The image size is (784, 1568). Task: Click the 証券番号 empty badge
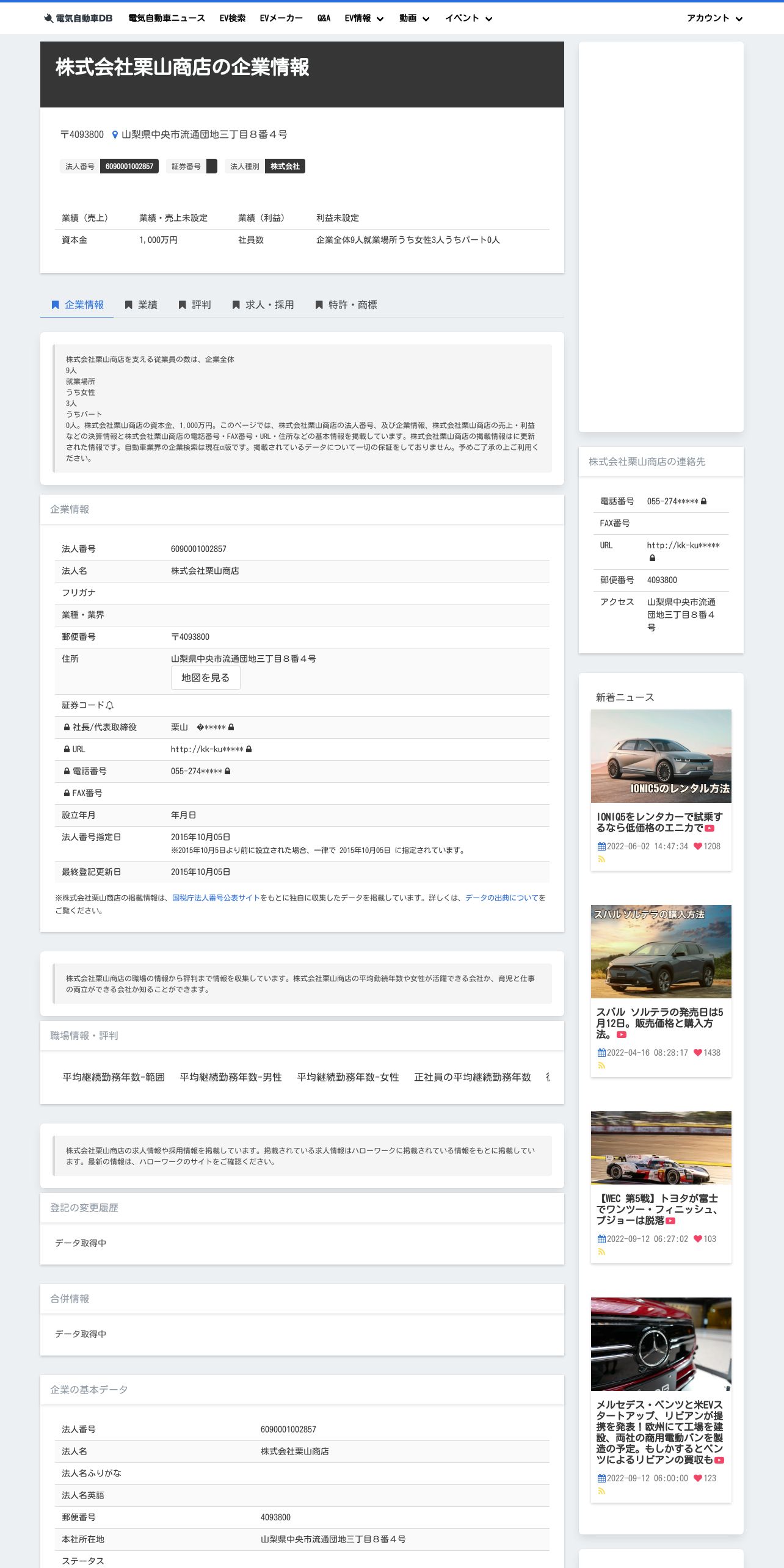(212, 166)
